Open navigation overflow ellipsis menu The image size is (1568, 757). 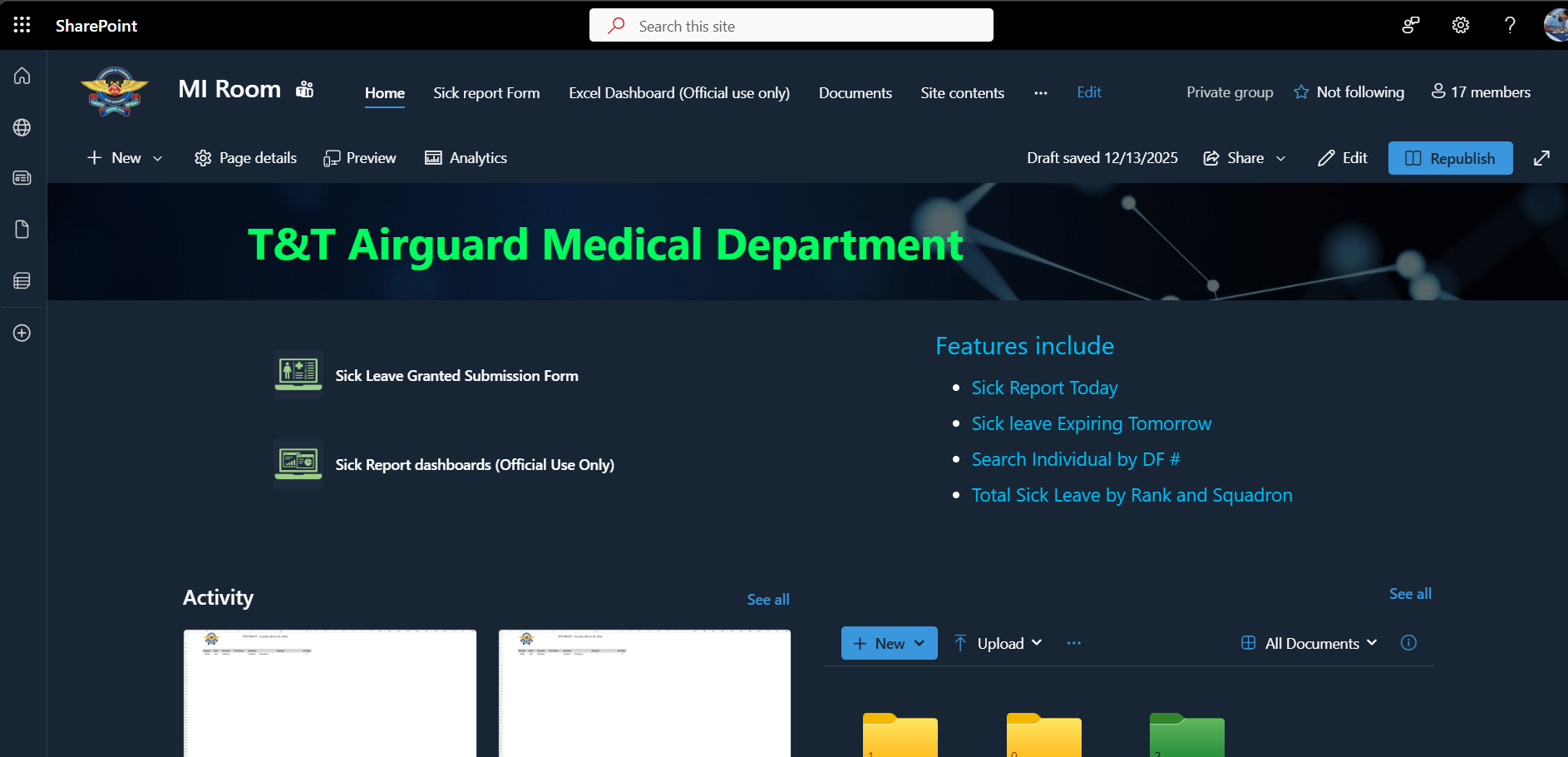pos(1041,93)
